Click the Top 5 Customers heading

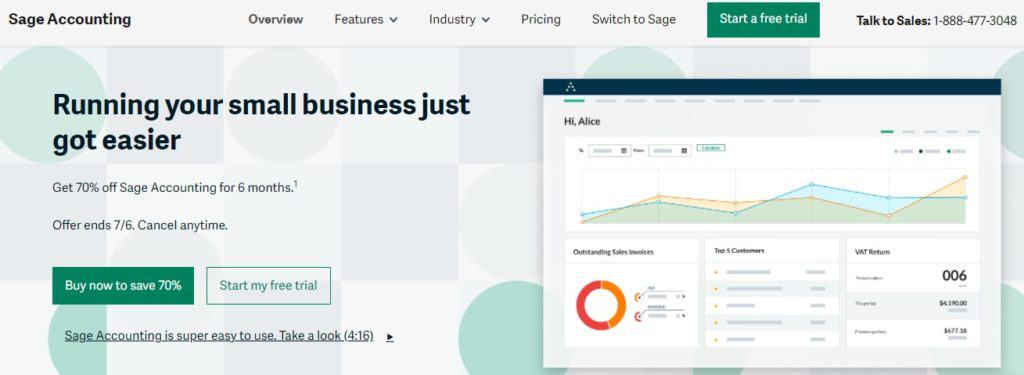pos(739,251)
